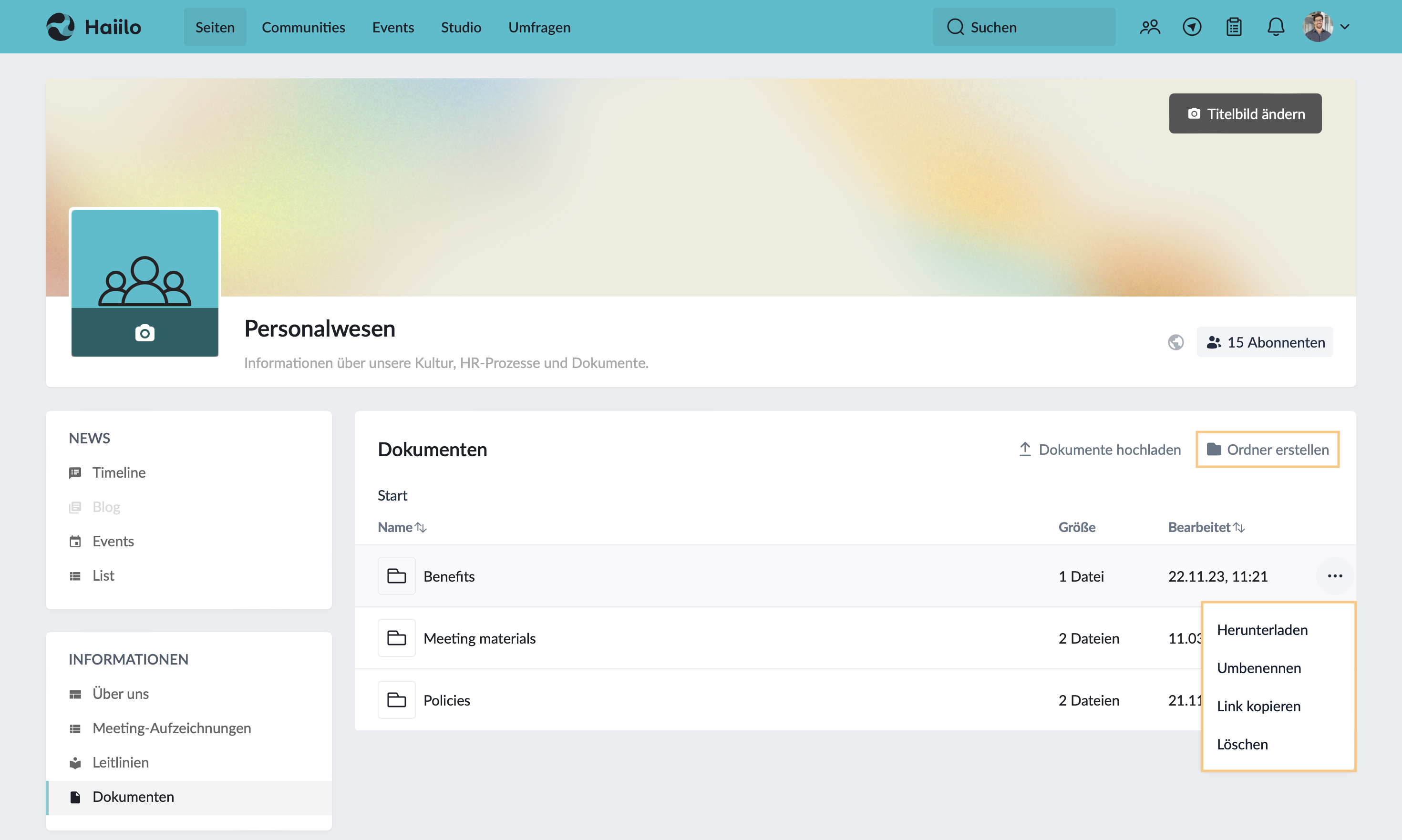The width and height of the screenshot is (1402, 840).
Task: Open Meeting-Aufzeichnungen in the sidebar
Action: click(172, 728)
